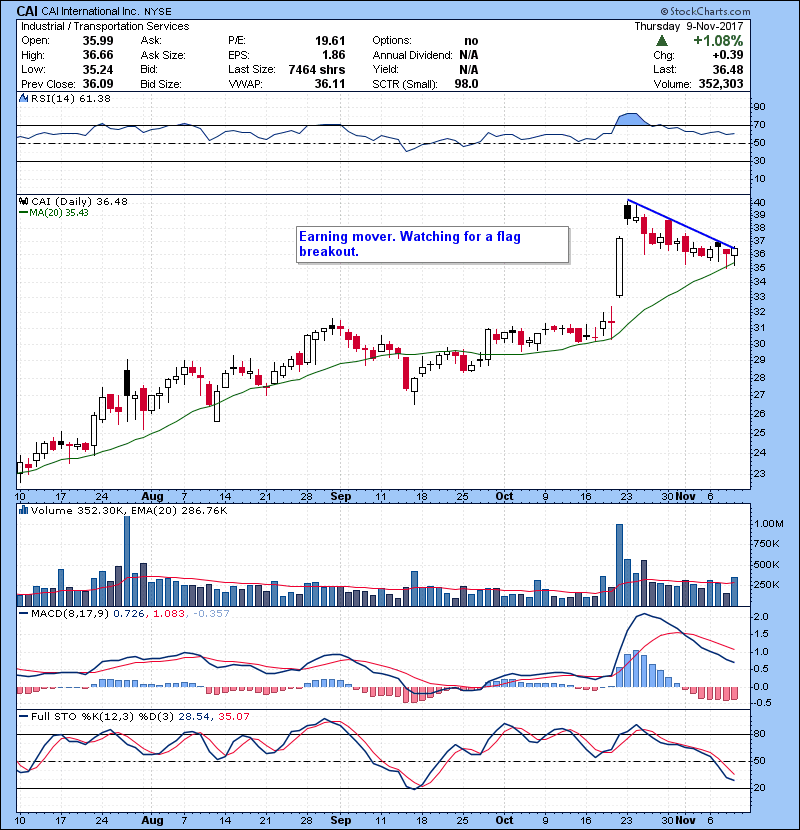800x830 pixels.
Task: Click the EPS value 1.86
Action: [334, 55]
